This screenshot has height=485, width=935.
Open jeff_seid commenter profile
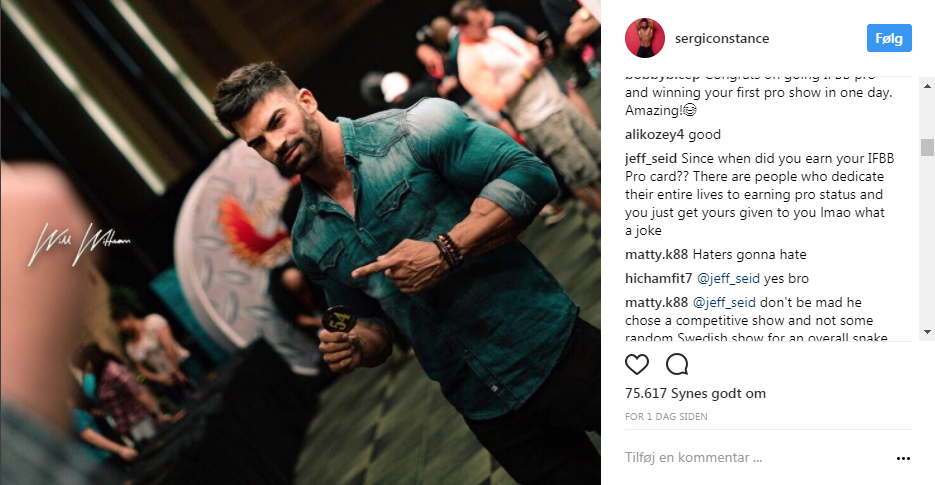[651, 159]
